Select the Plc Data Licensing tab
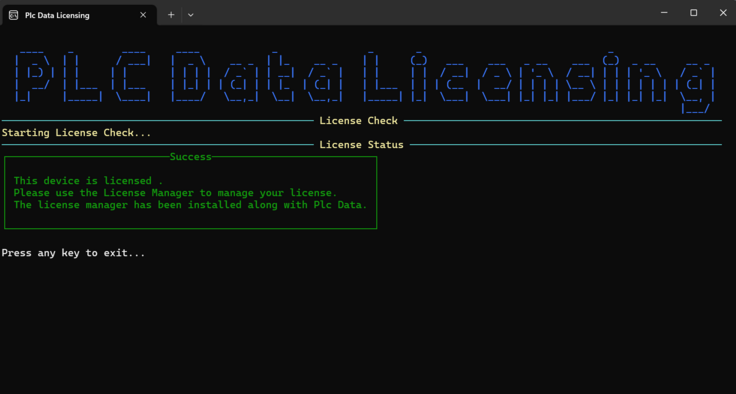 (x=79, y=15)
